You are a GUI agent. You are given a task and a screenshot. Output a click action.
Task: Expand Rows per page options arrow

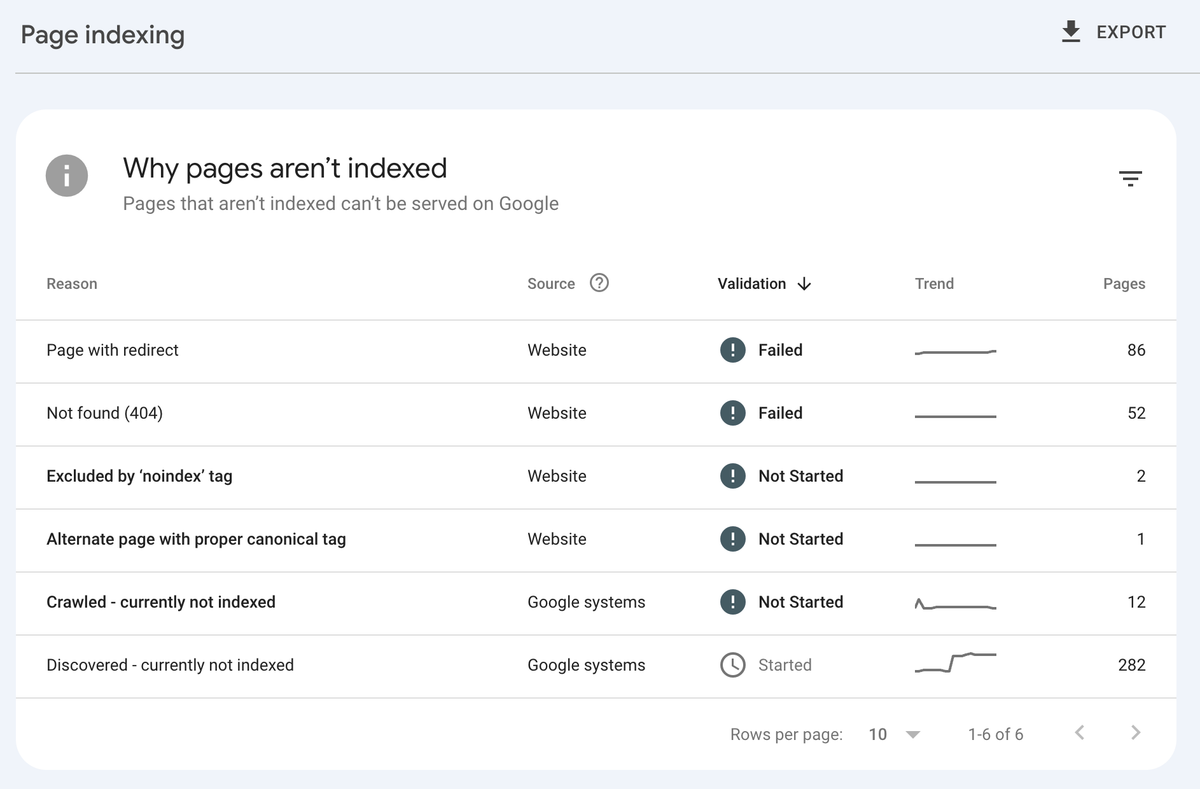click(x=912, y=734)
